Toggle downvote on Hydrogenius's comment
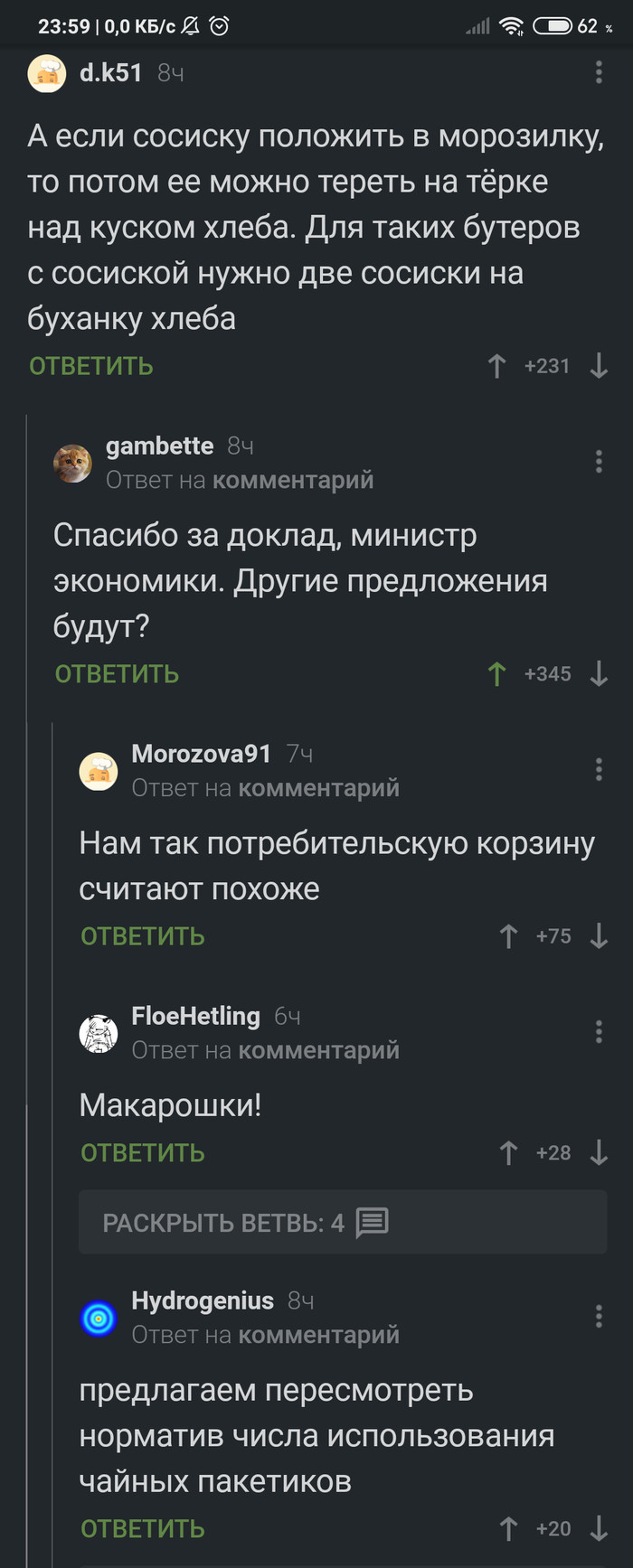The width and height of the screenshot is (633, 1568). [x=599, y=1528]
